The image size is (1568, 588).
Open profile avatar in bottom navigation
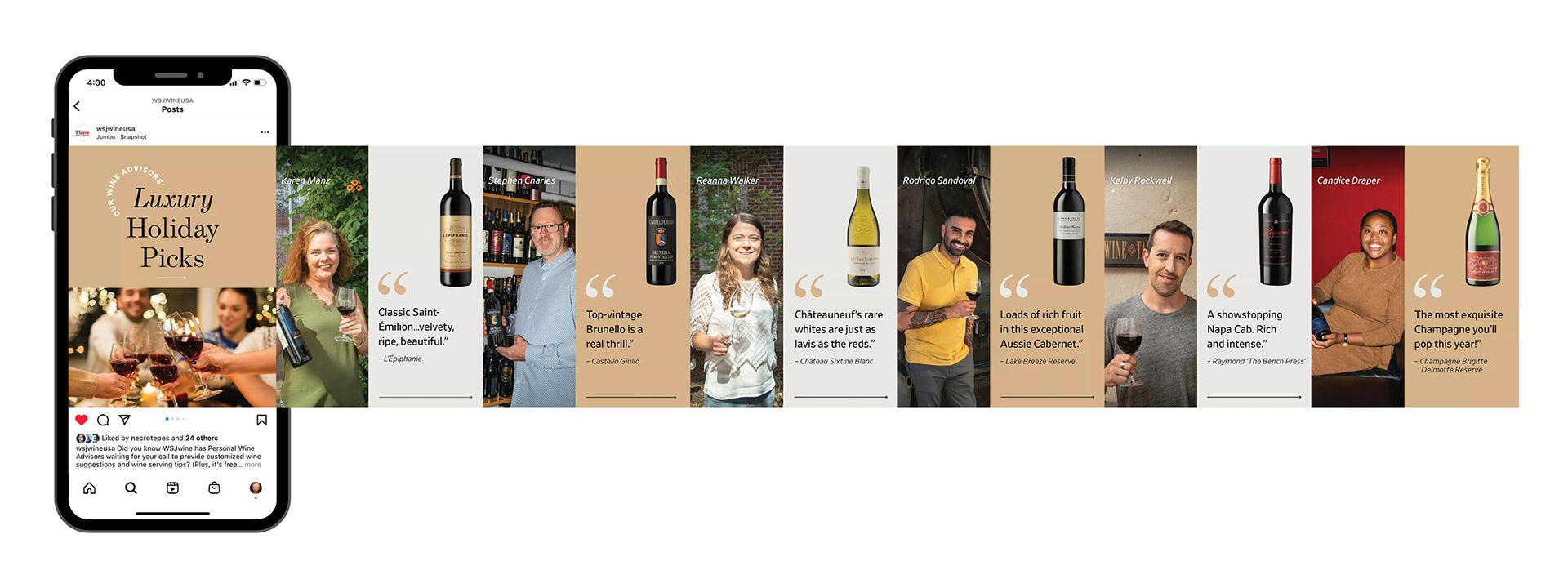click(256, 488)
